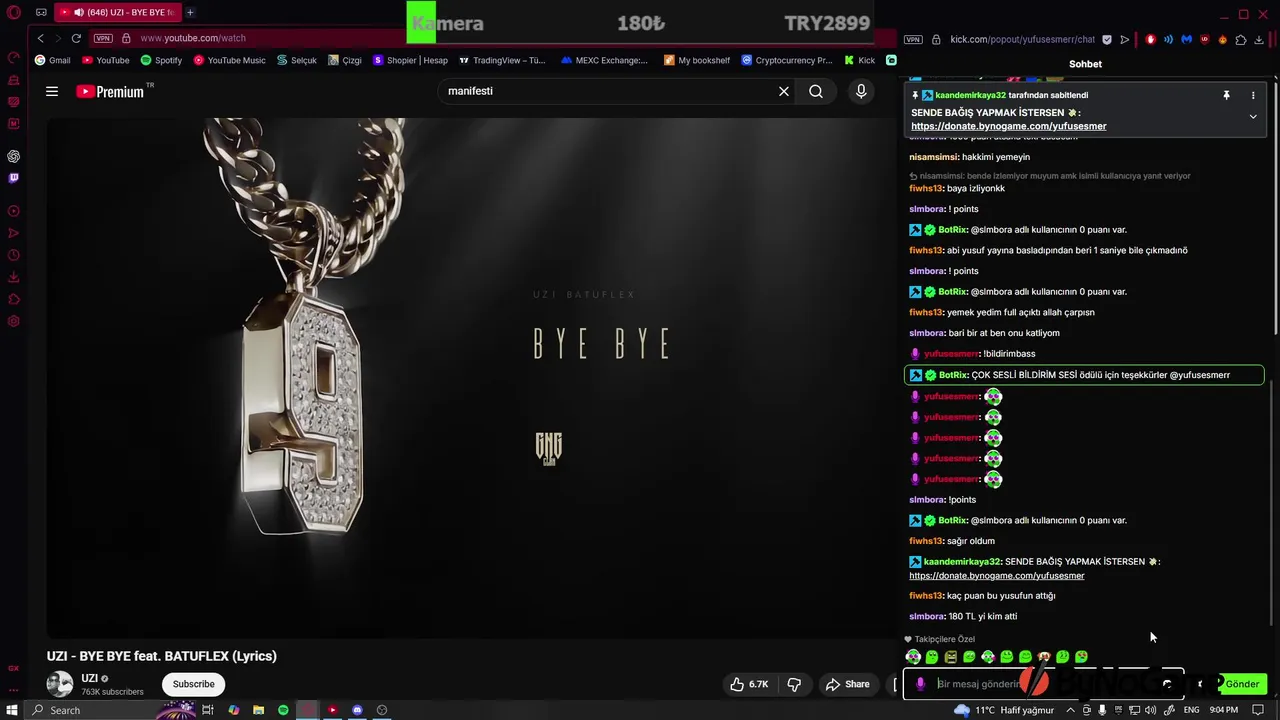Go to YouTube Premium home logo

[x=111, y=91]
